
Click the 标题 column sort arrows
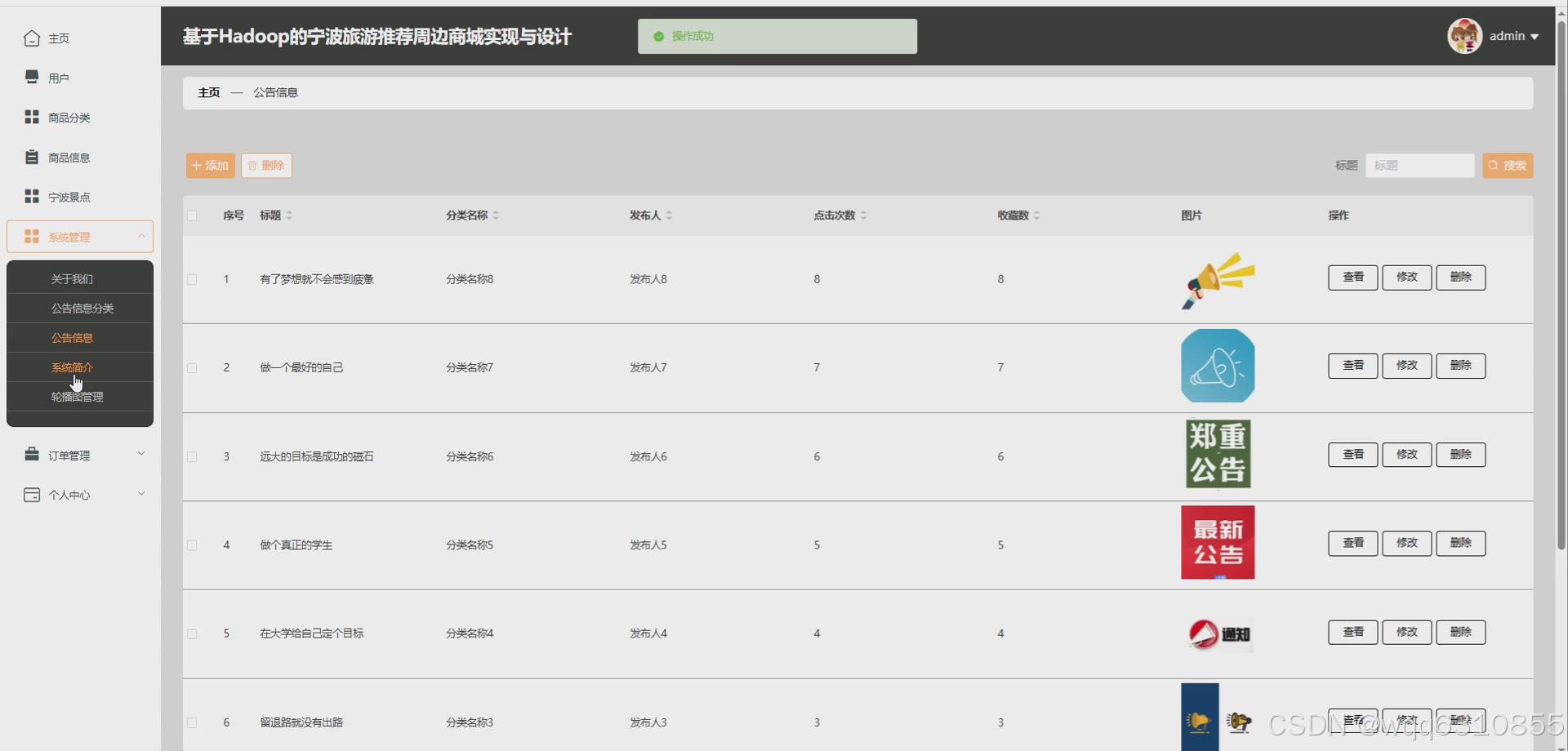(289, 216)
